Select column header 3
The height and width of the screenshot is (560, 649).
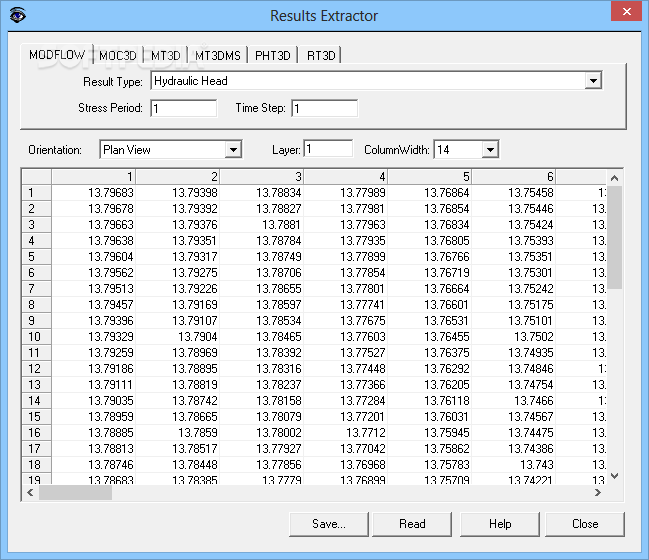point(262,177)
